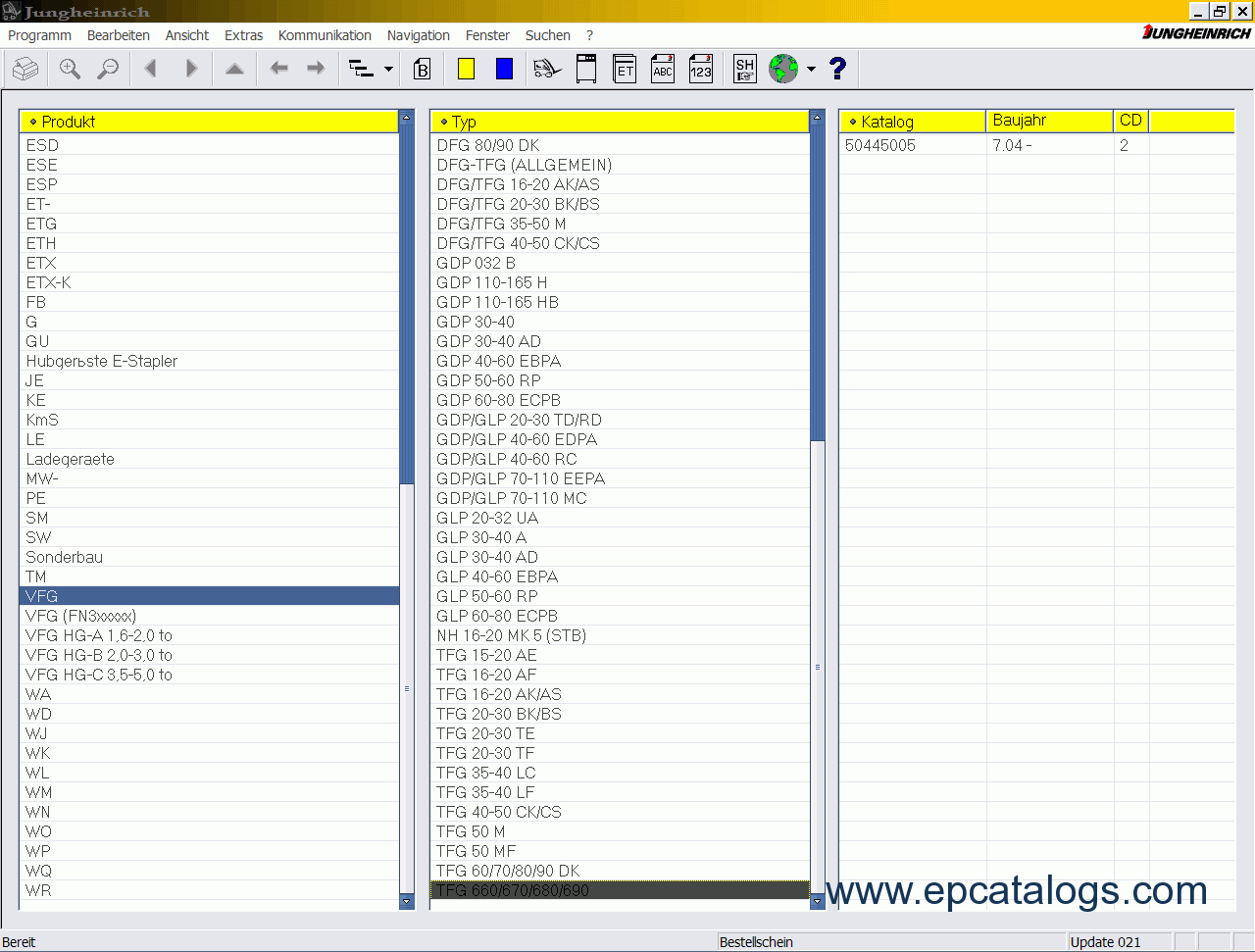This screenshot has width=1255, height=952.
Task: Click Typ list scroll down arrow
Action: (x=817, y=902)
